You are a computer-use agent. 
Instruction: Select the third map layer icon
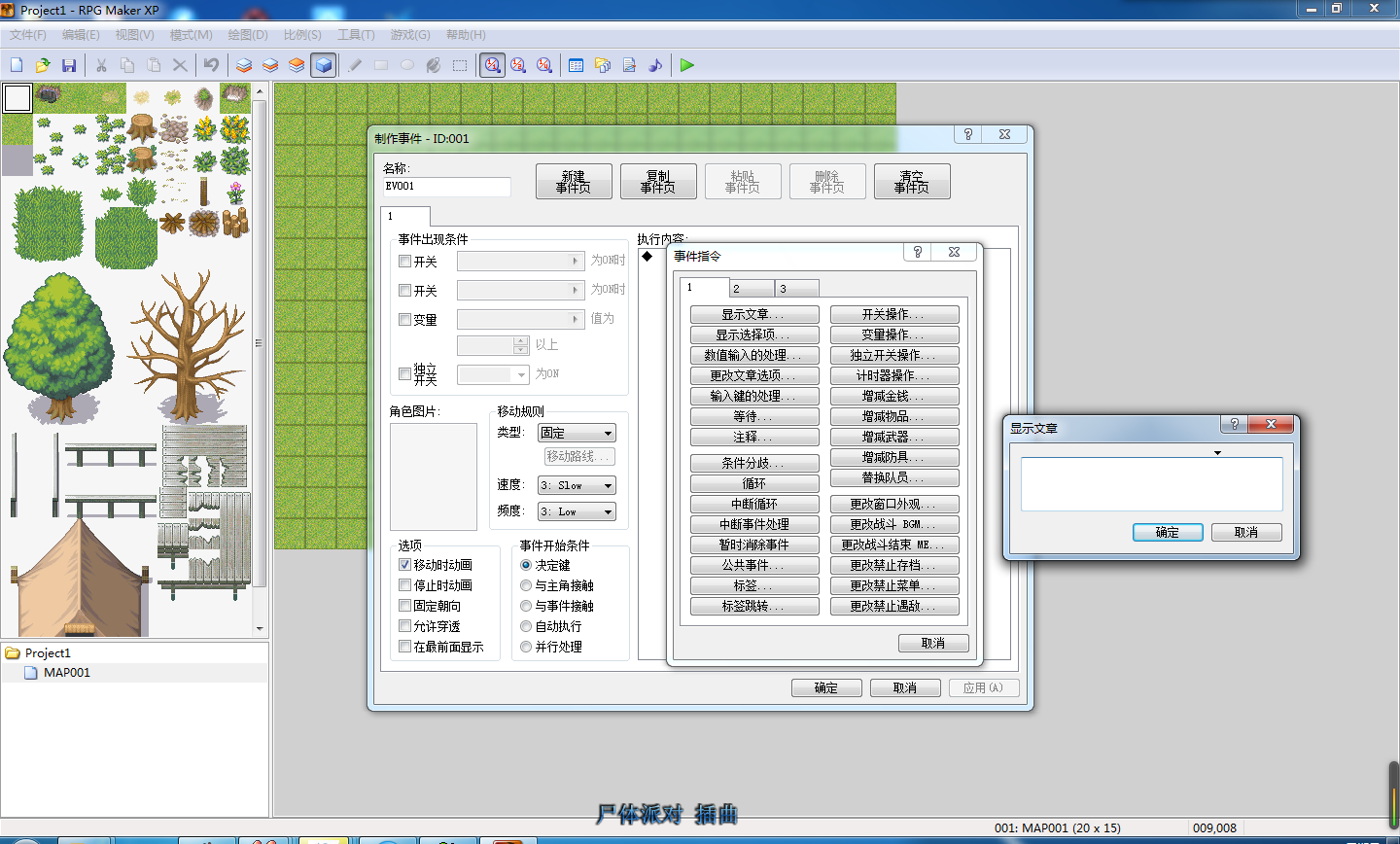coord(297,65)
